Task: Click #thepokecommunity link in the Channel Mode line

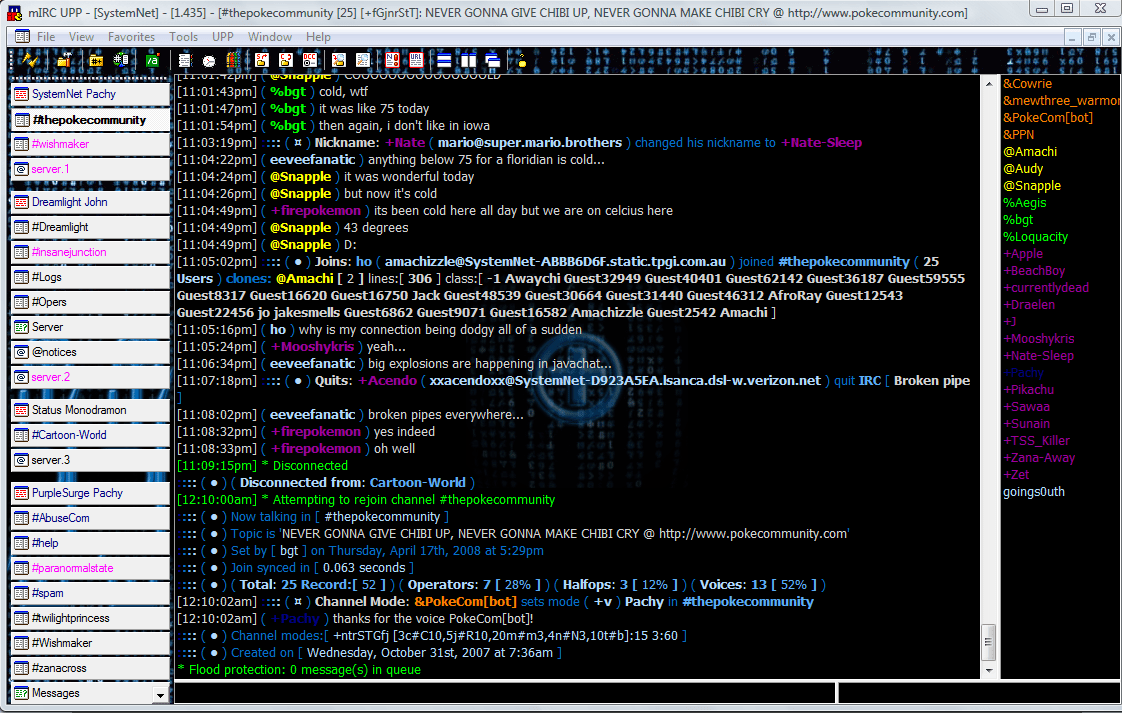Action: click(x=748, y=602)
